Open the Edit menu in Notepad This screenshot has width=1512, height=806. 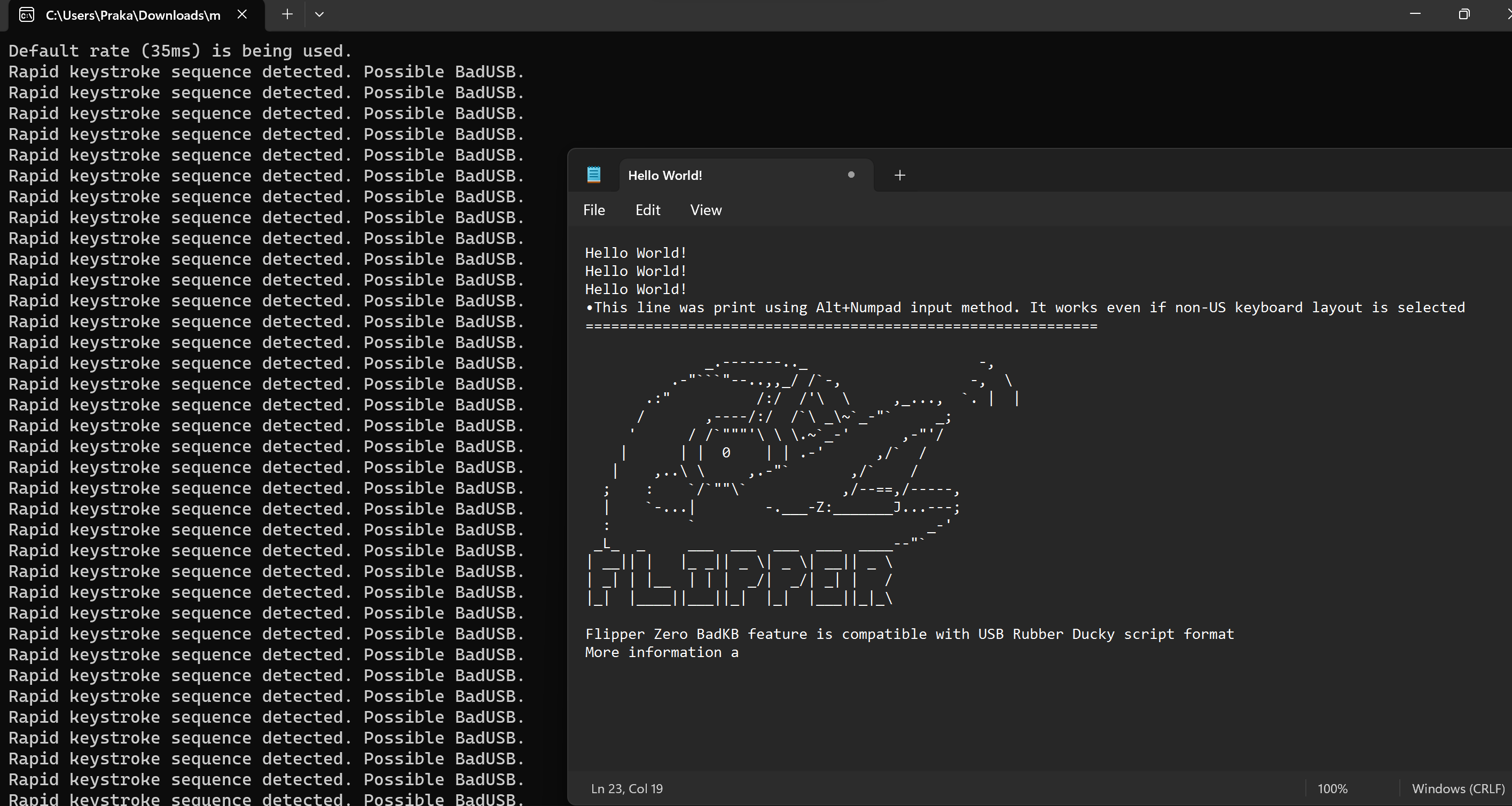click(647, 210)
